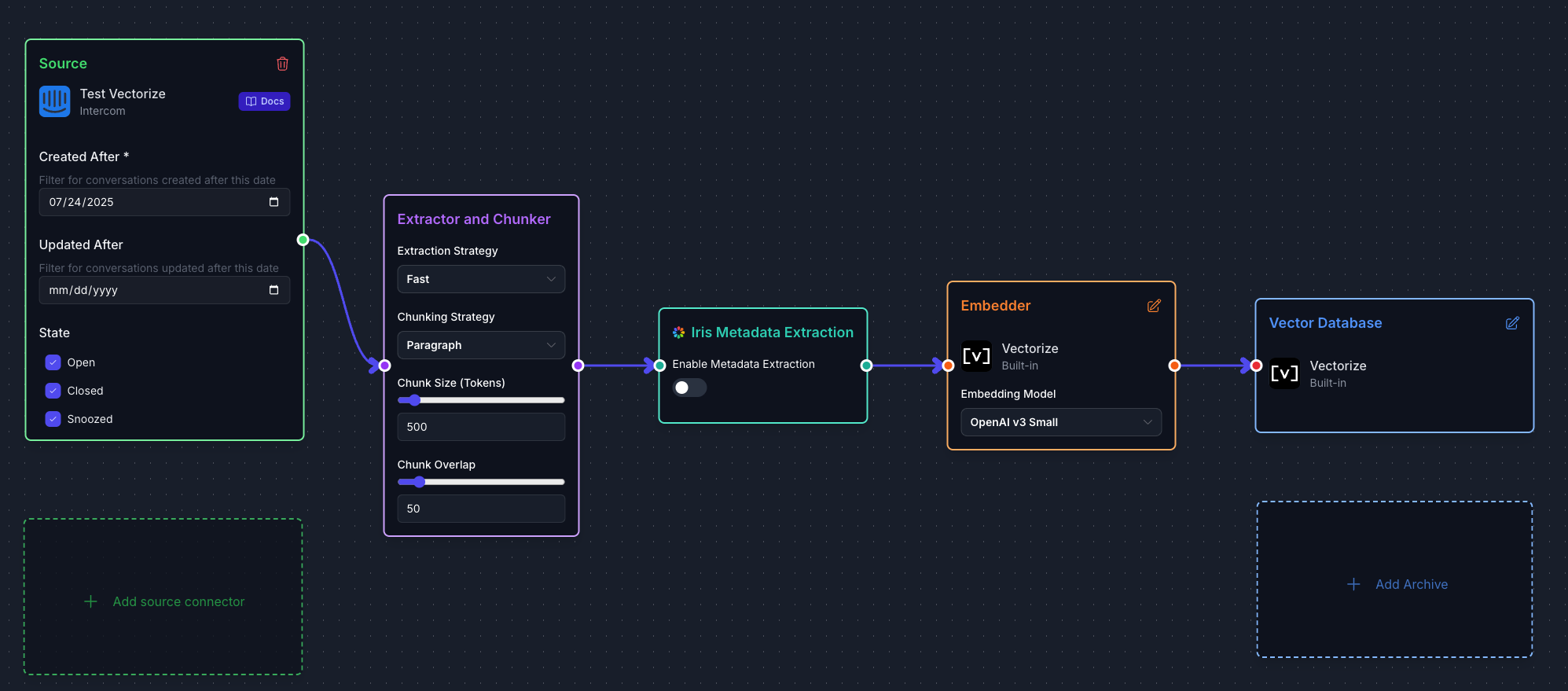Uncheck the Closed state checkbox
1568x691 pixels.
(53, 391)
